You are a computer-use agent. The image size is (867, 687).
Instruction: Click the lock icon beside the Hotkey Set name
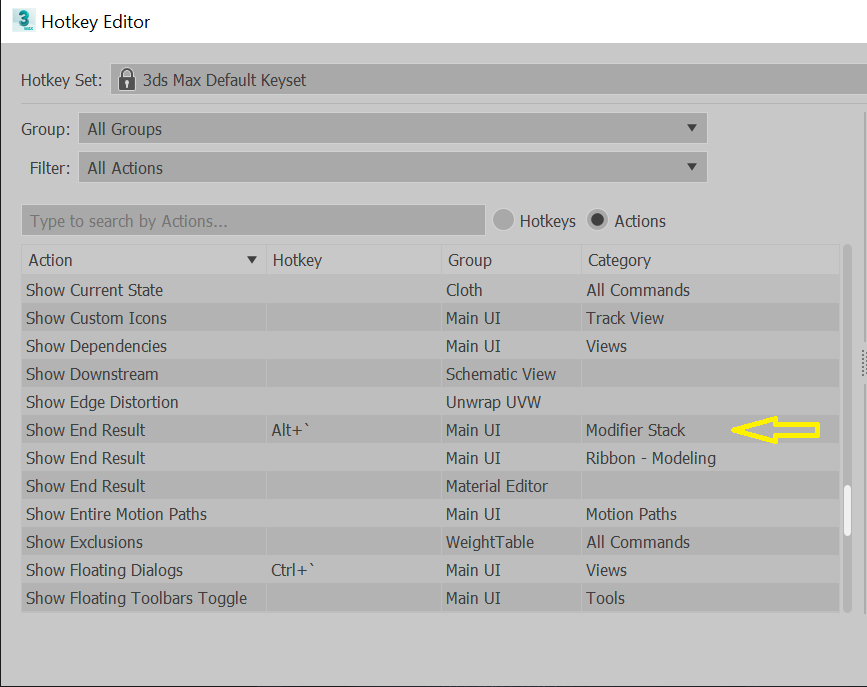point(126,79)
